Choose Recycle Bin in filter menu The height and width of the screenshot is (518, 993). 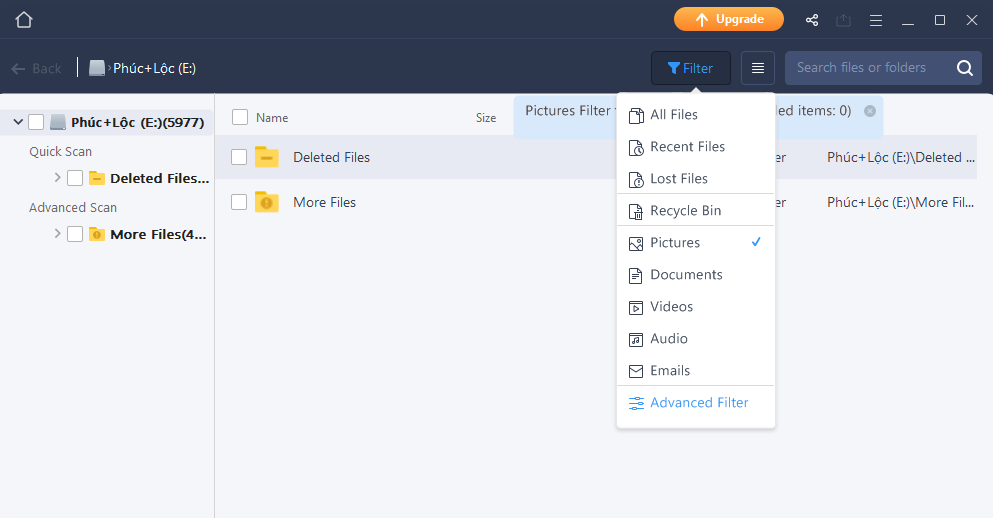point(685,211)
